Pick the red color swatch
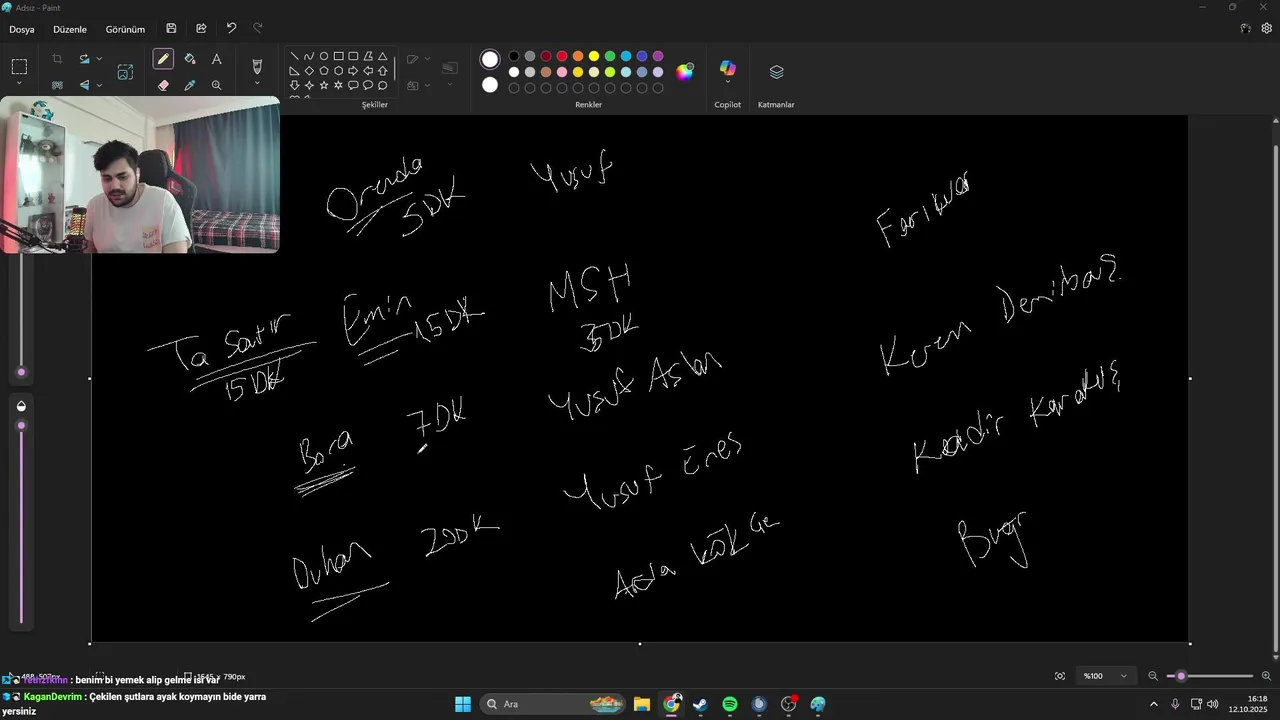The height and width of the screenshot is (720, 1280). (562, 56)
